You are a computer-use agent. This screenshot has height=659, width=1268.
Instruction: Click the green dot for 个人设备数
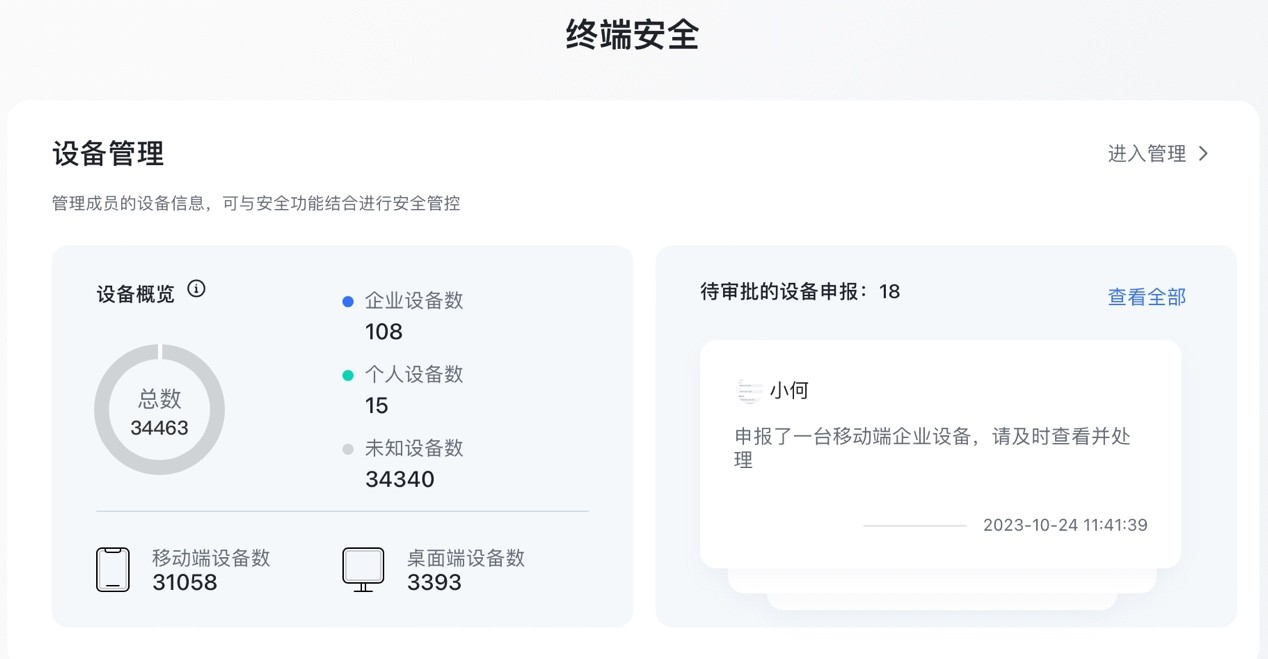tap(348, 375)
